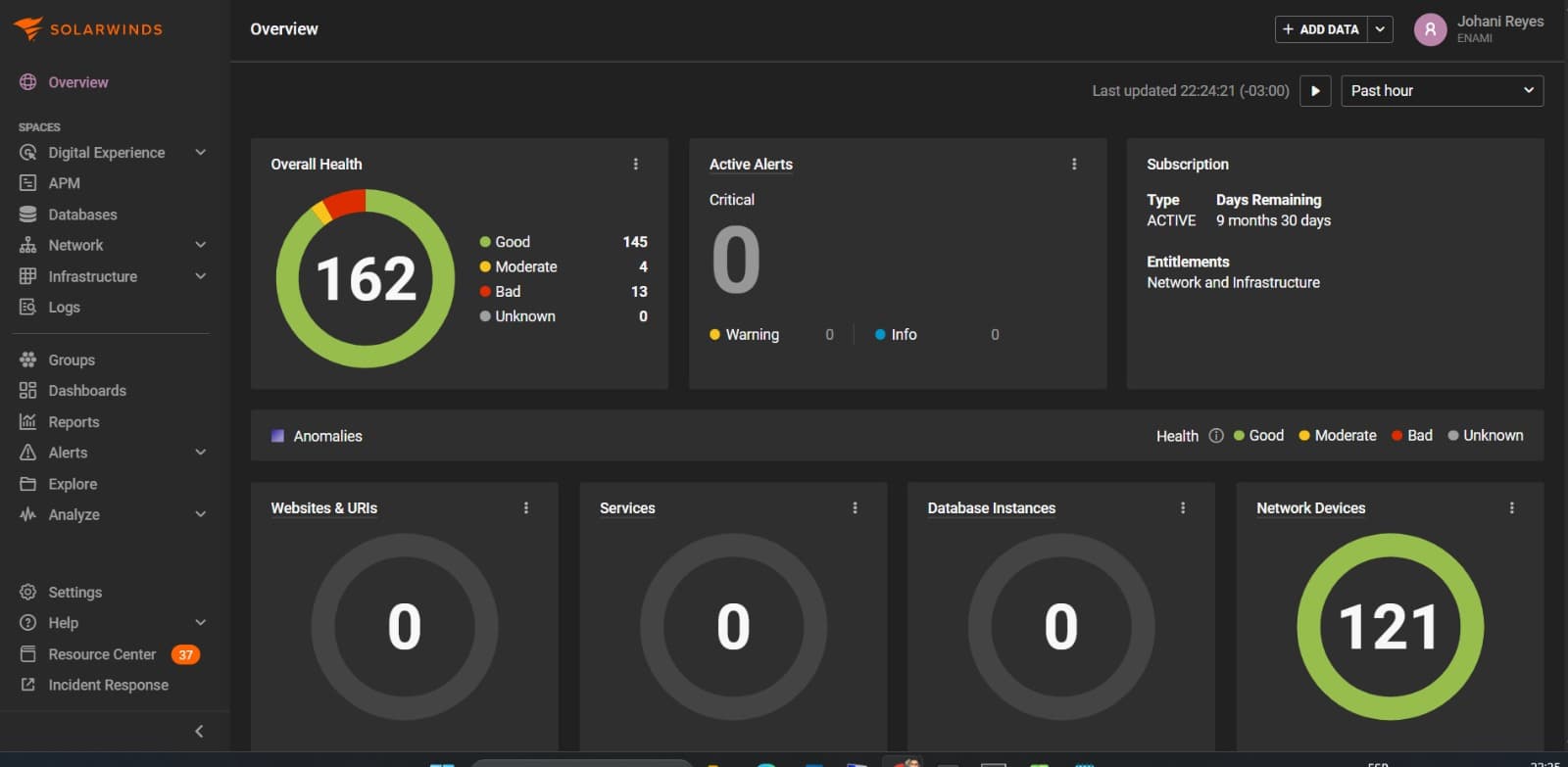The width and height of the screenshot is (1568, 767).
Task: Go to APM in sidebar
Action: [65, 183]
